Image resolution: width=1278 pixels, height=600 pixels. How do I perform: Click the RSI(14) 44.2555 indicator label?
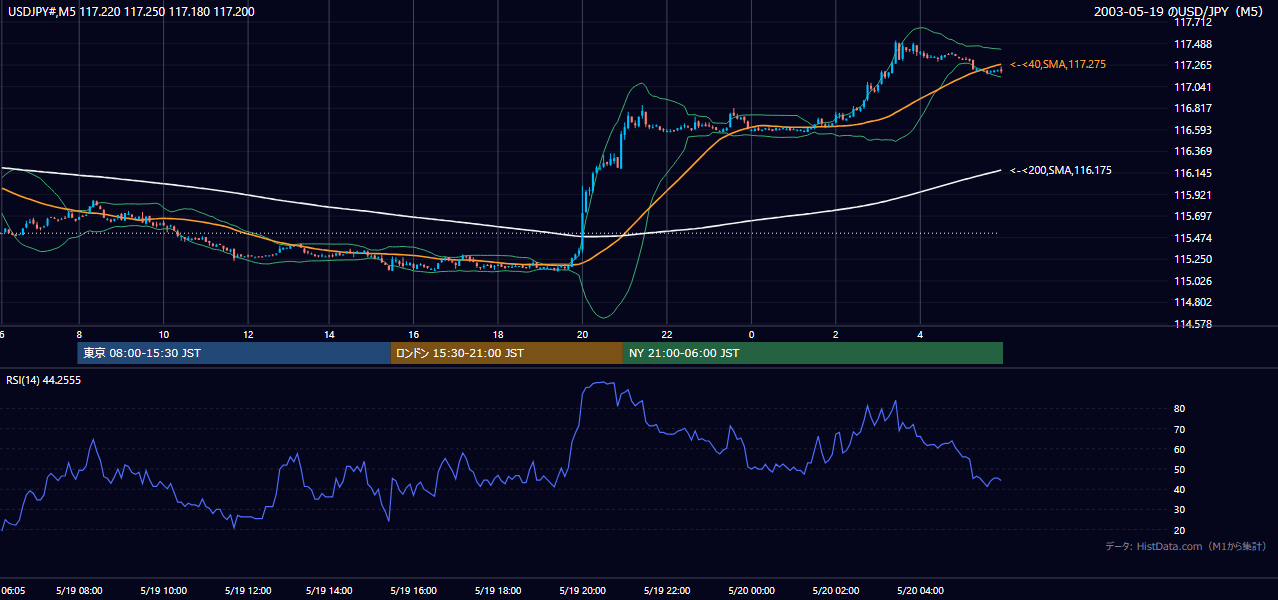click(42, 380)
